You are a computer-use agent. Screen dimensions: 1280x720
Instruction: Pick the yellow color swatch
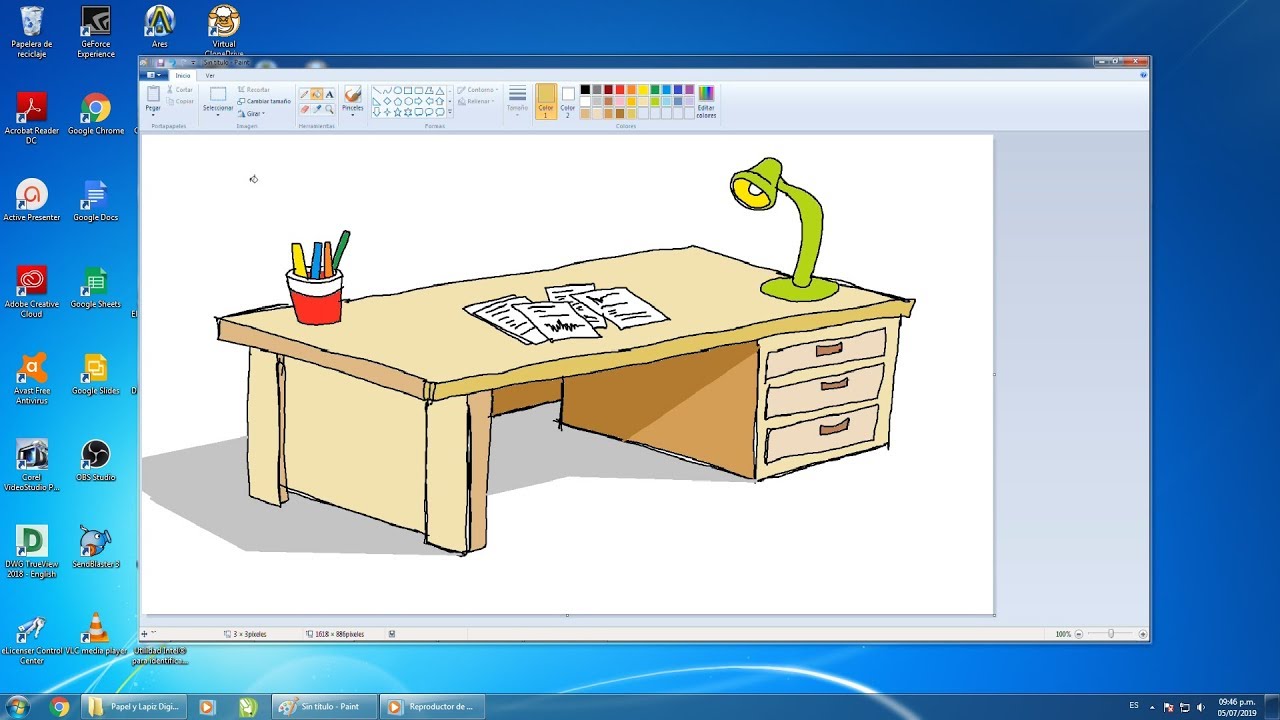pos(643,90)
